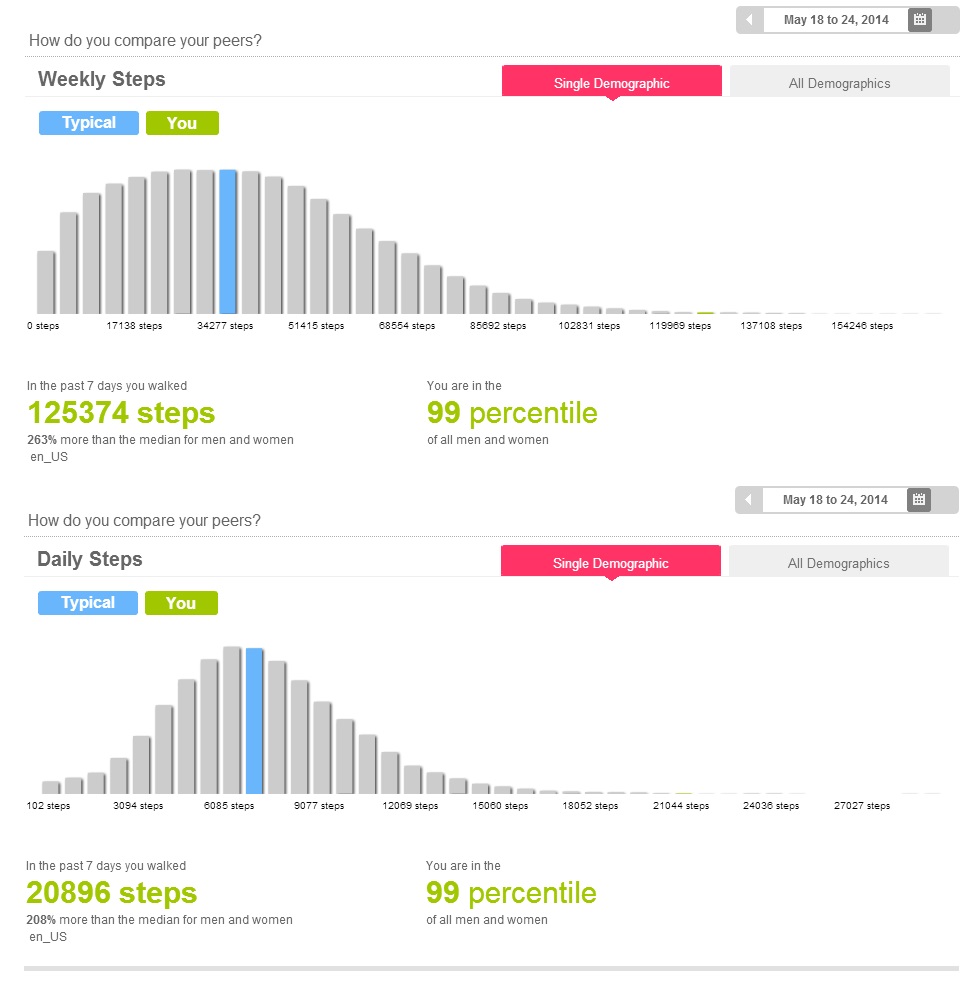This screenshot has width=968, height=984.
Task: Go to previous week in Daily Steps
Action: [749, 500]
